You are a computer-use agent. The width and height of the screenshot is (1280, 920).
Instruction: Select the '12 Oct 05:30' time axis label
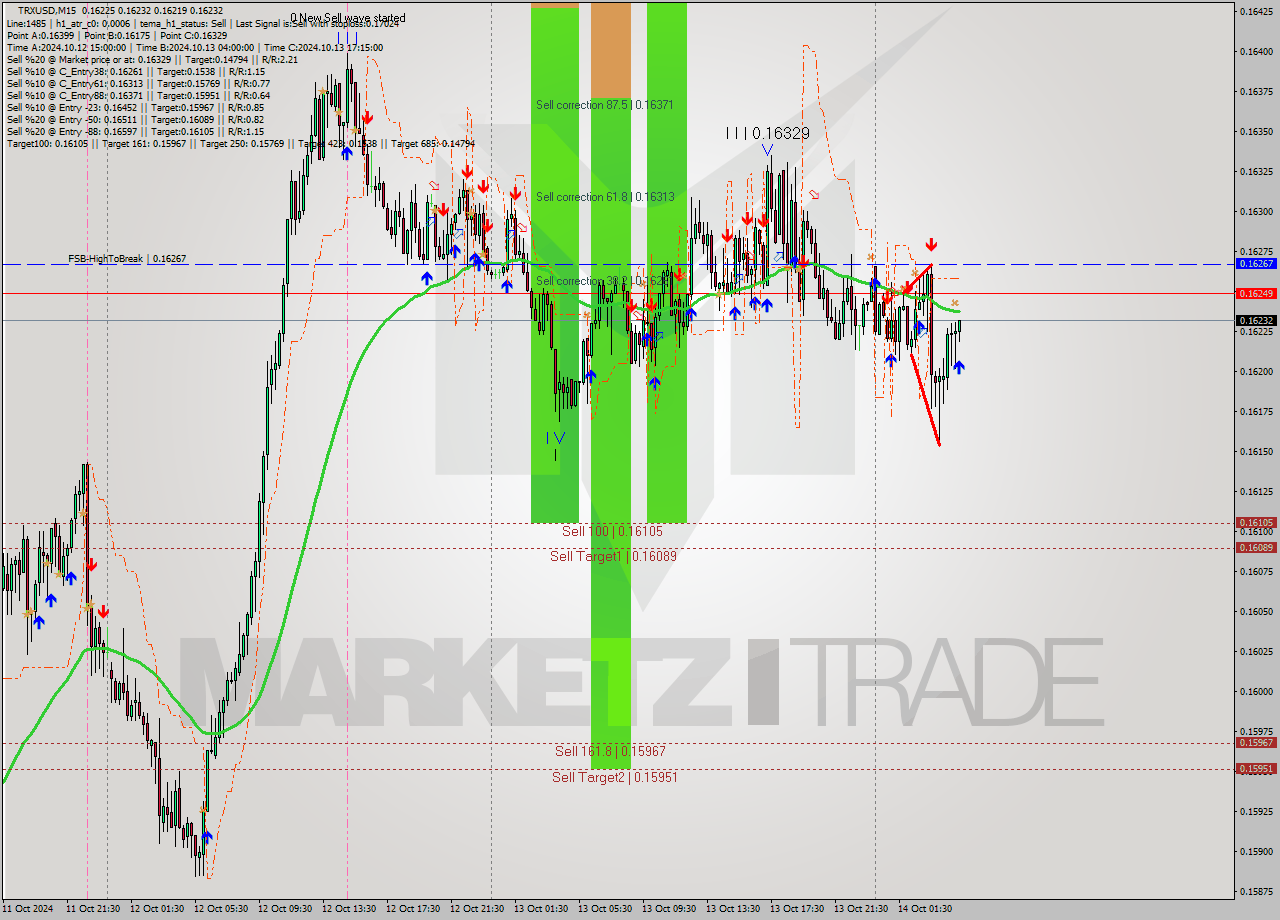pyautogui.click(x=221, y=909)
